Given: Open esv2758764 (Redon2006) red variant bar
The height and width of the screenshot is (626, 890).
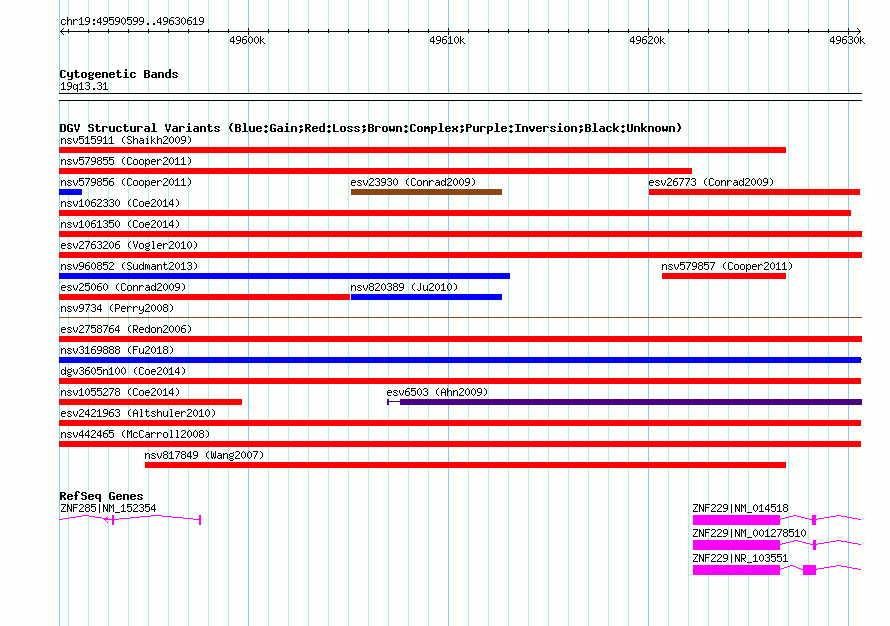Looking at the screenshot, I should [460, 339].
